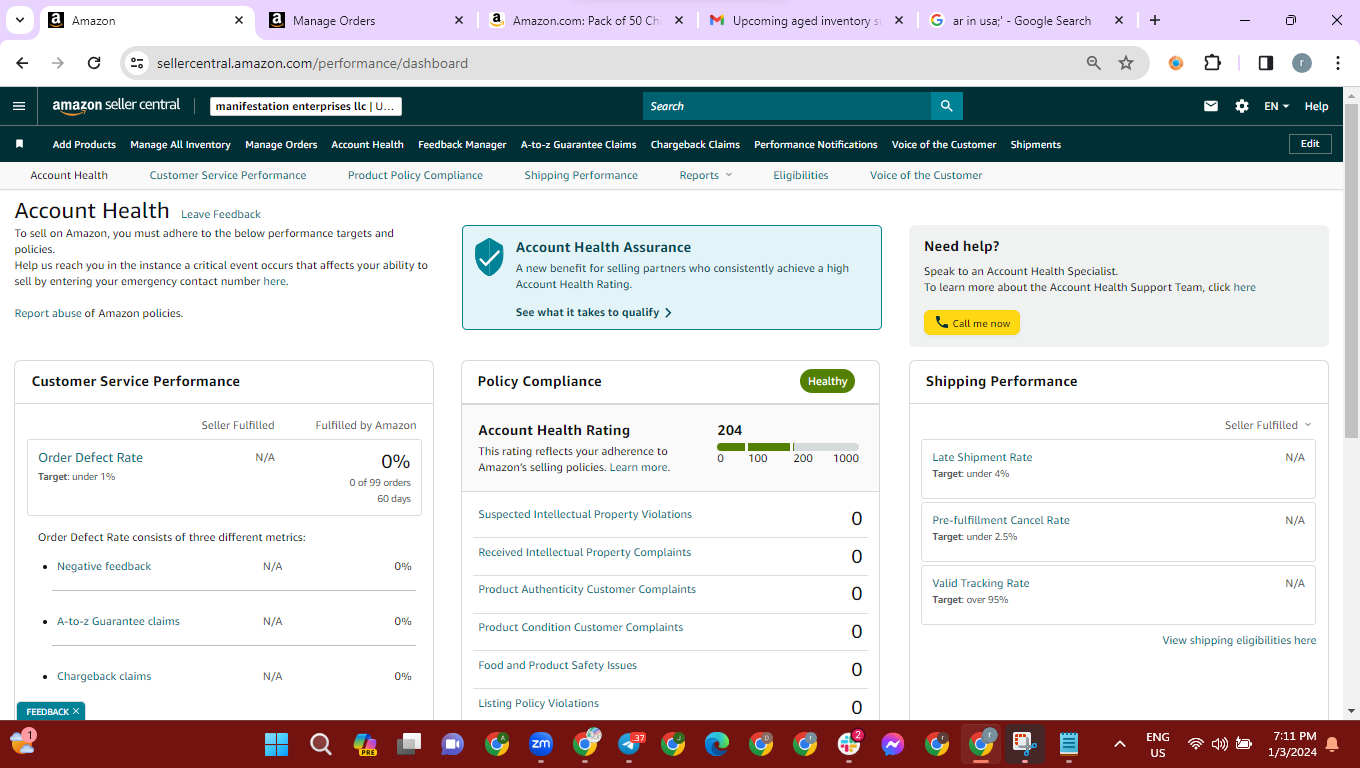This screenshot has height=768, width=1360.
Task: Click the search magnifier button in Seller Central
Action: 946,106
